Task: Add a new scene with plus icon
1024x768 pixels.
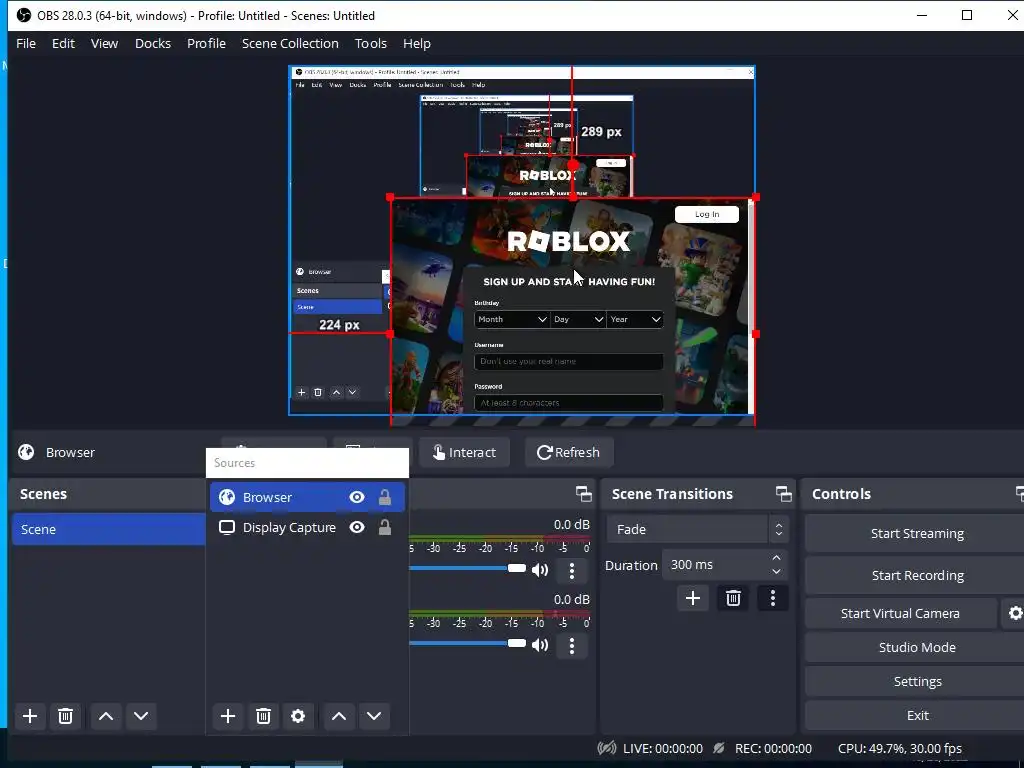Action: point(30,716)
